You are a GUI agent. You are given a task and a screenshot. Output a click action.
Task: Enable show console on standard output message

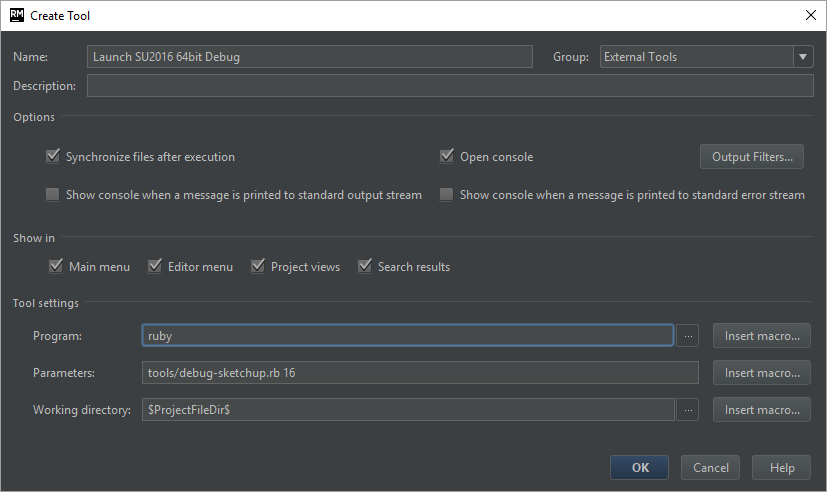click(x=53, y=195)
